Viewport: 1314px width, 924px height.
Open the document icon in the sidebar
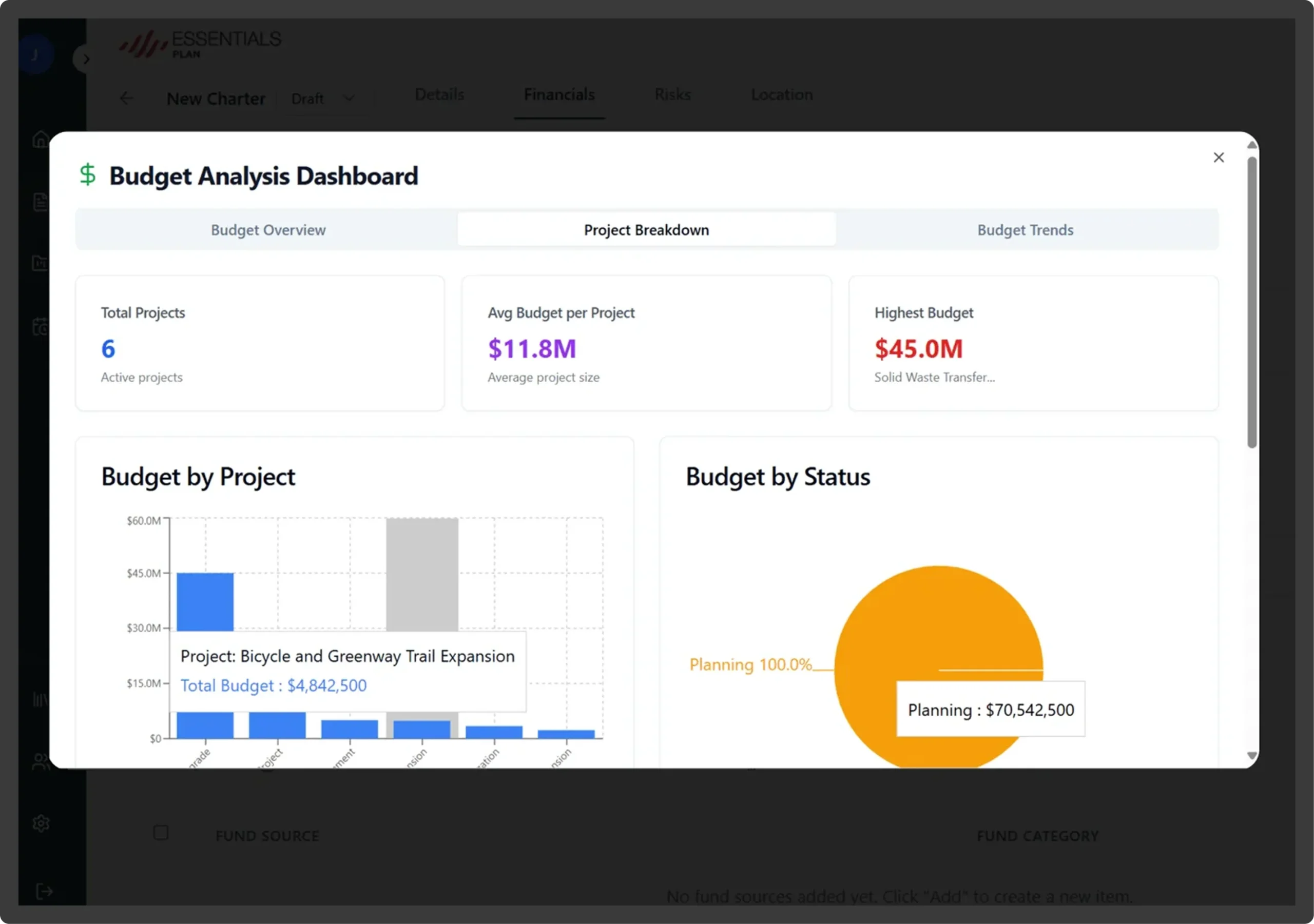coord(41,202)
